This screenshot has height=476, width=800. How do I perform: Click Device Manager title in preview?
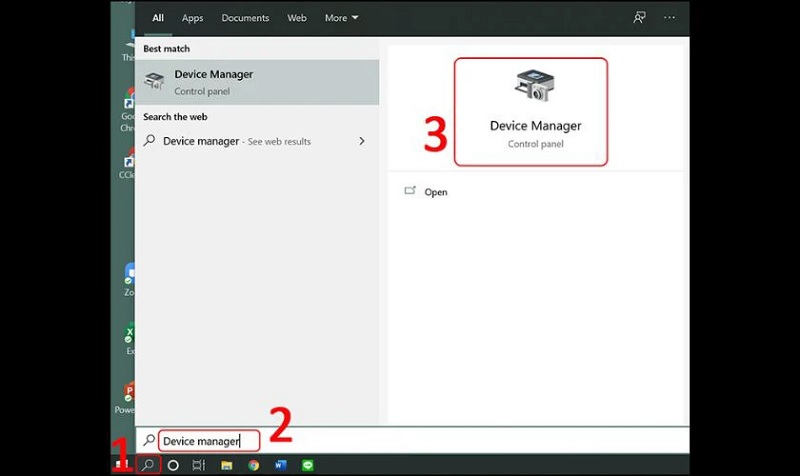click(x=535, y=126)
